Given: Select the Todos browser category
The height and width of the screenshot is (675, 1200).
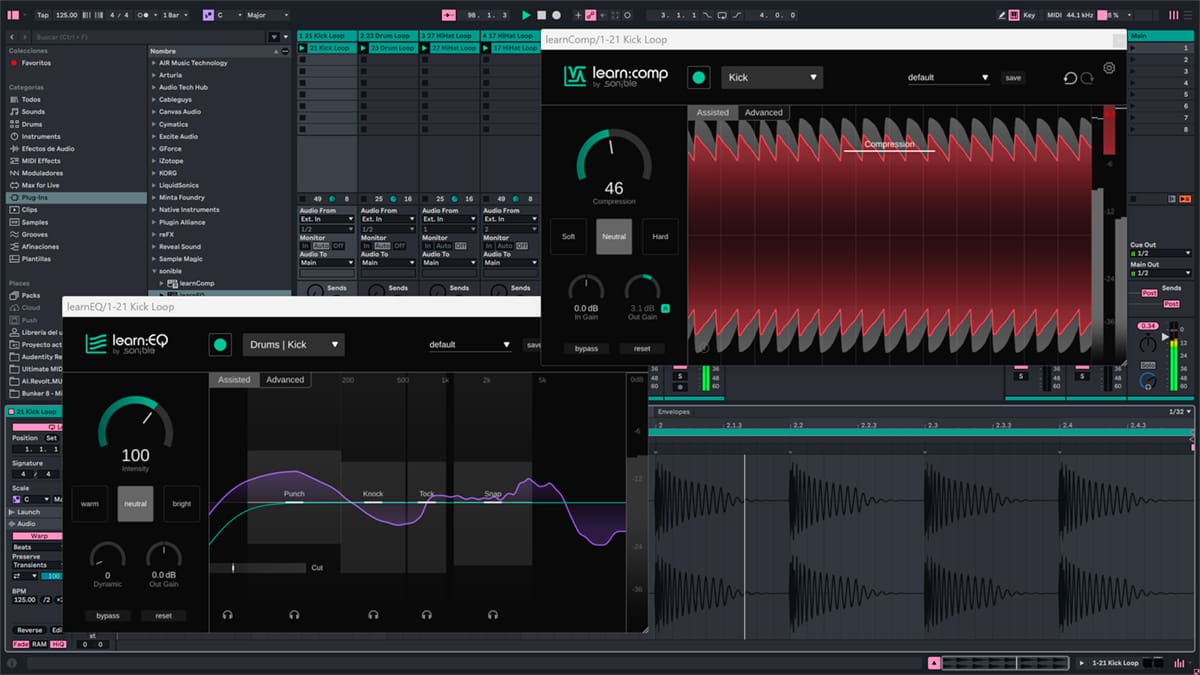Looking at the screenshot, I should click(x=31, y=100).
